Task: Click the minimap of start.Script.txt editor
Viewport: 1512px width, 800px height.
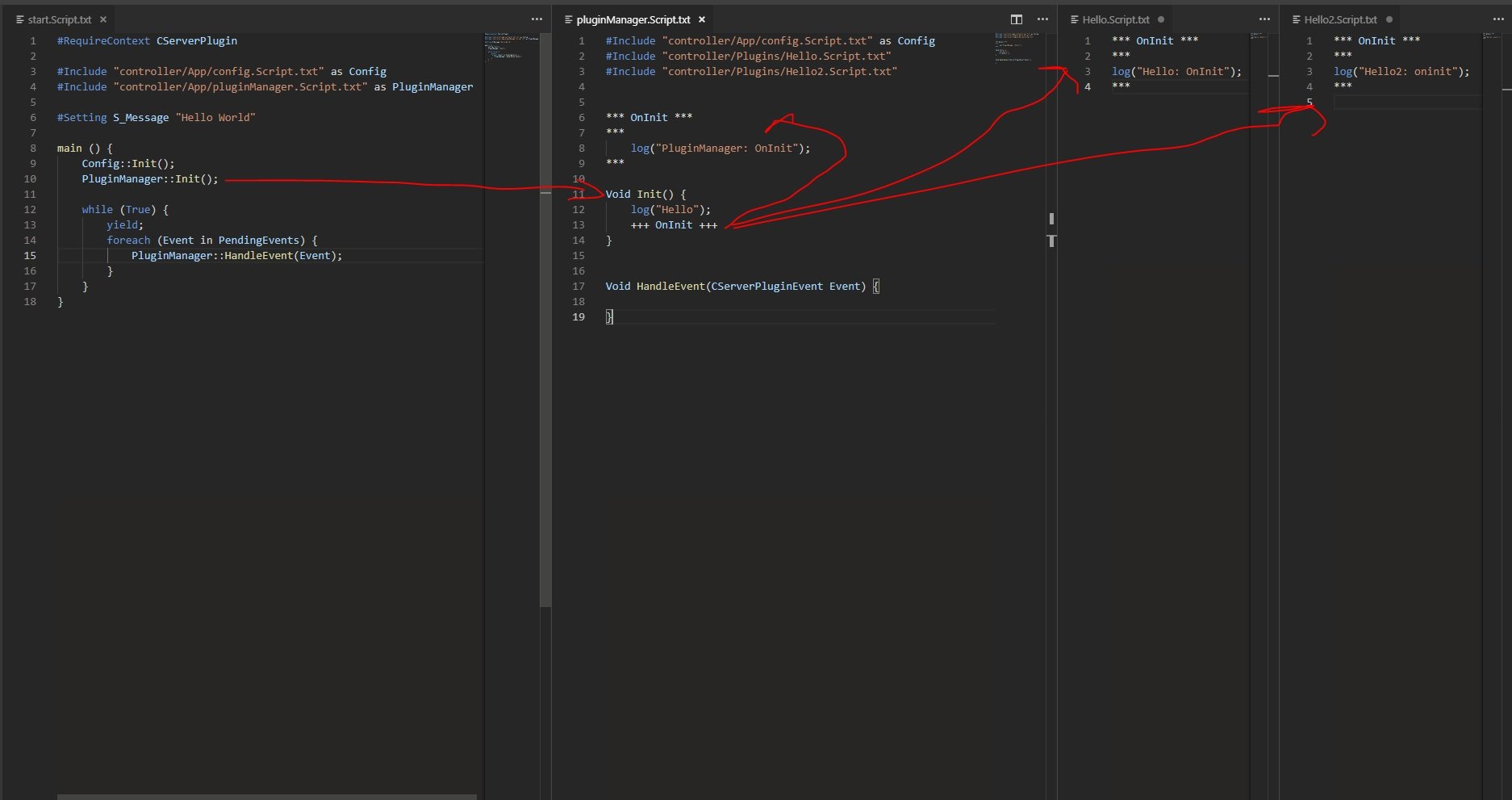Action: click(512, 46)
